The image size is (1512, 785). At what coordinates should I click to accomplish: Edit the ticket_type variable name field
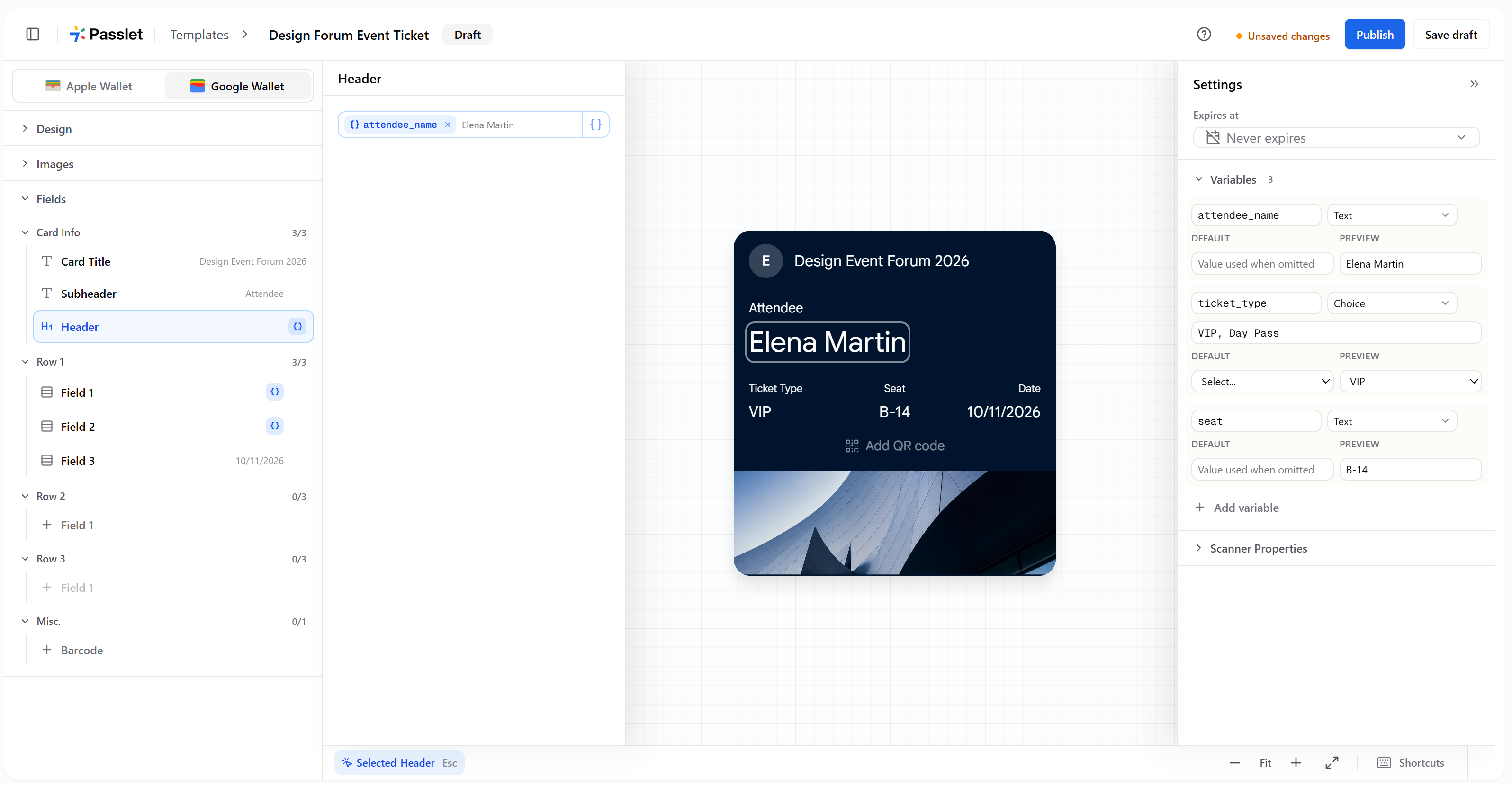pos(1256,303)
